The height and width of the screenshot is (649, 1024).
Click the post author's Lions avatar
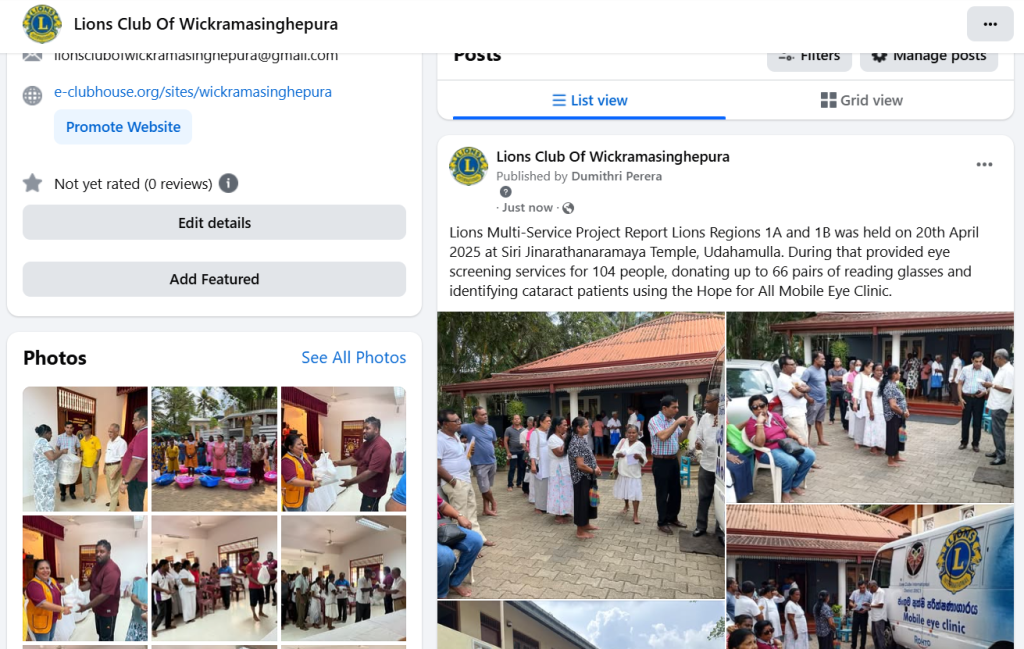(x=468, y=166)
